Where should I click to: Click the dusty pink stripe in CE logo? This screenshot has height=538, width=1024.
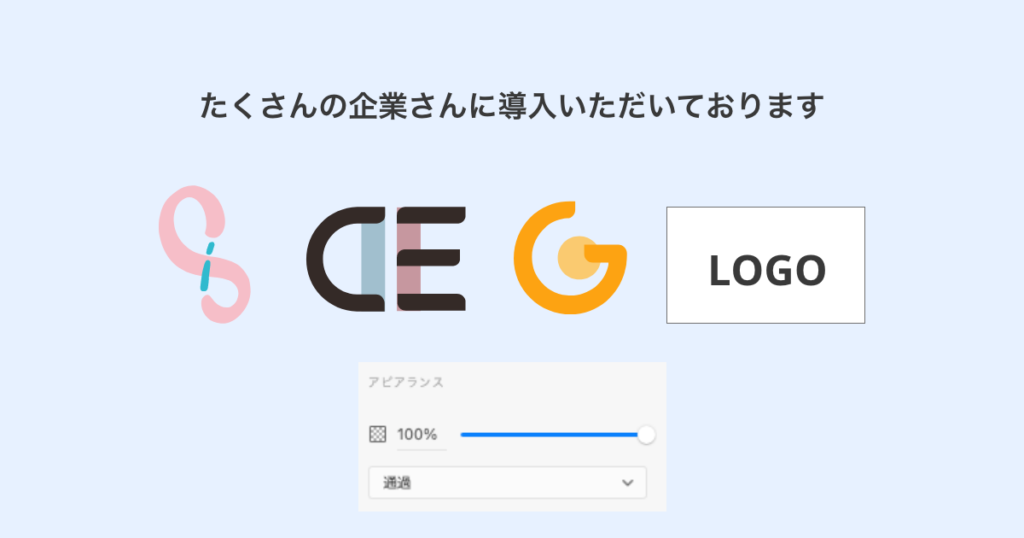409,259
